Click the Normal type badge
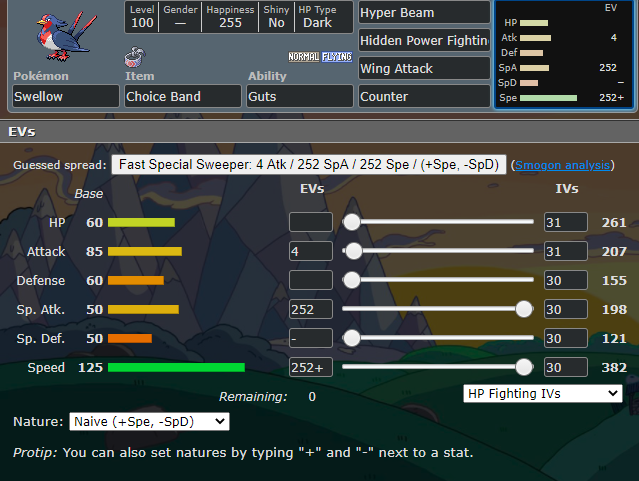The image size is (639, 481). tap(304, 57)
